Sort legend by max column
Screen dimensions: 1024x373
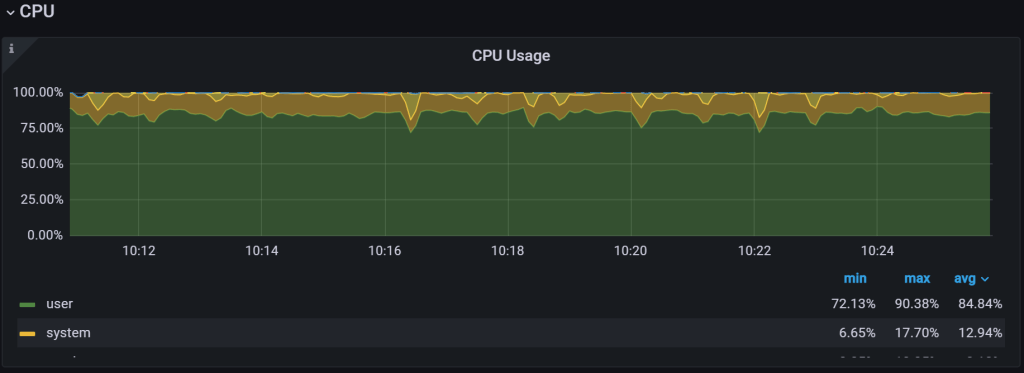917,278
